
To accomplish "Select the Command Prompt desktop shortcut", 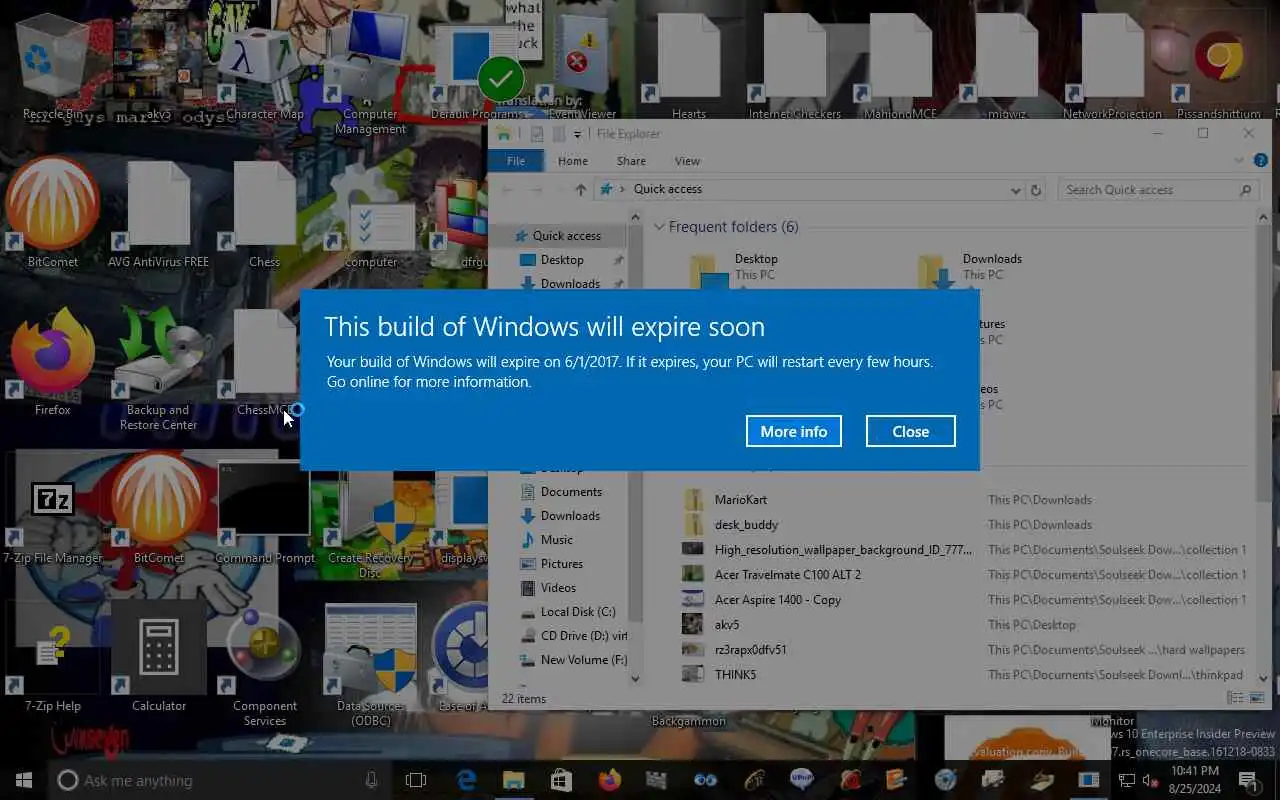I will point(265,510).
